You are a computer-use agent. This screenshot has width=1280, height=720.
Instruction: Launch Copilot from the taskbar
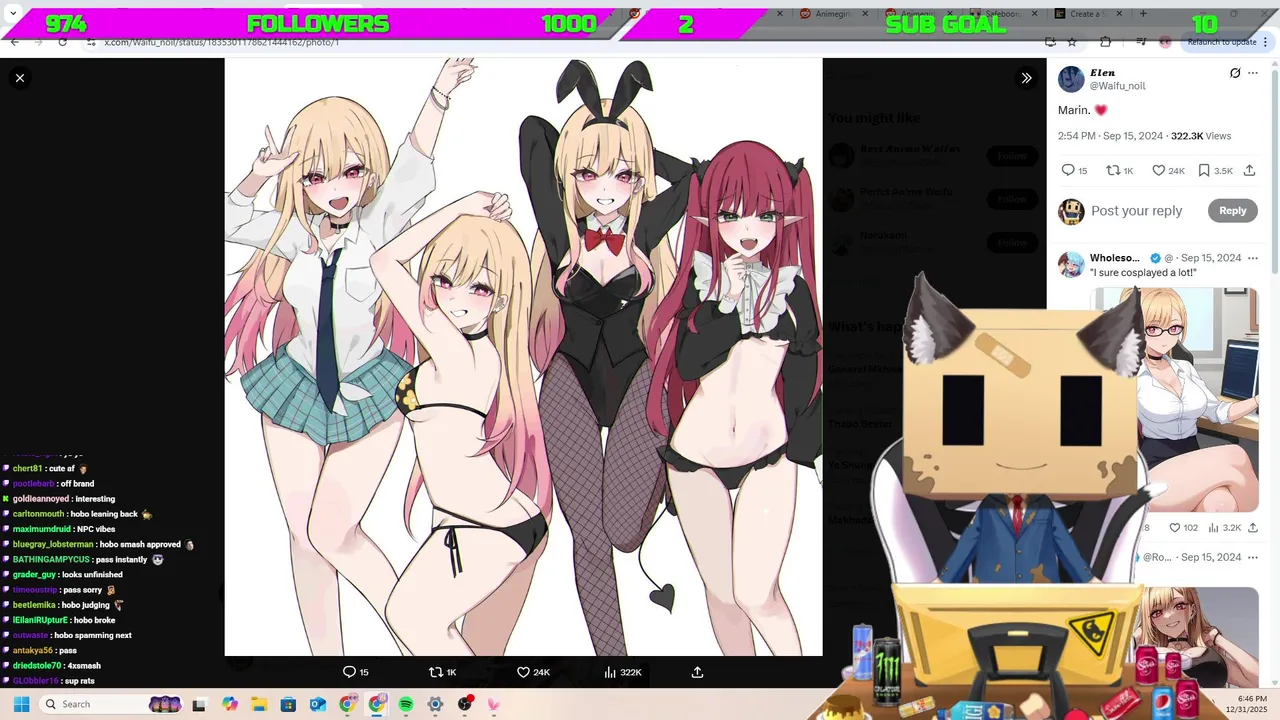click(230, 704)
